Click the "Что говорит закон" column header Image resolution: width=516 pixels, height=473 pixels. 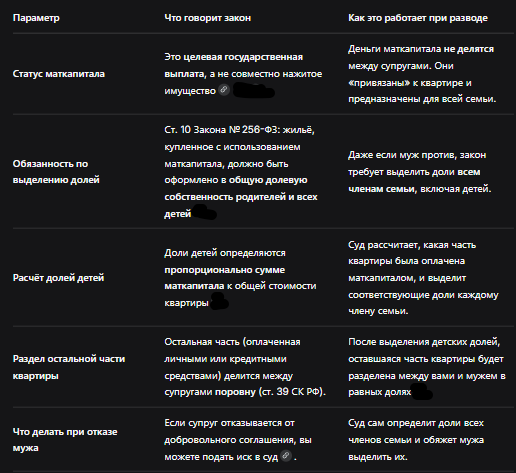click(x=208, y=18)
